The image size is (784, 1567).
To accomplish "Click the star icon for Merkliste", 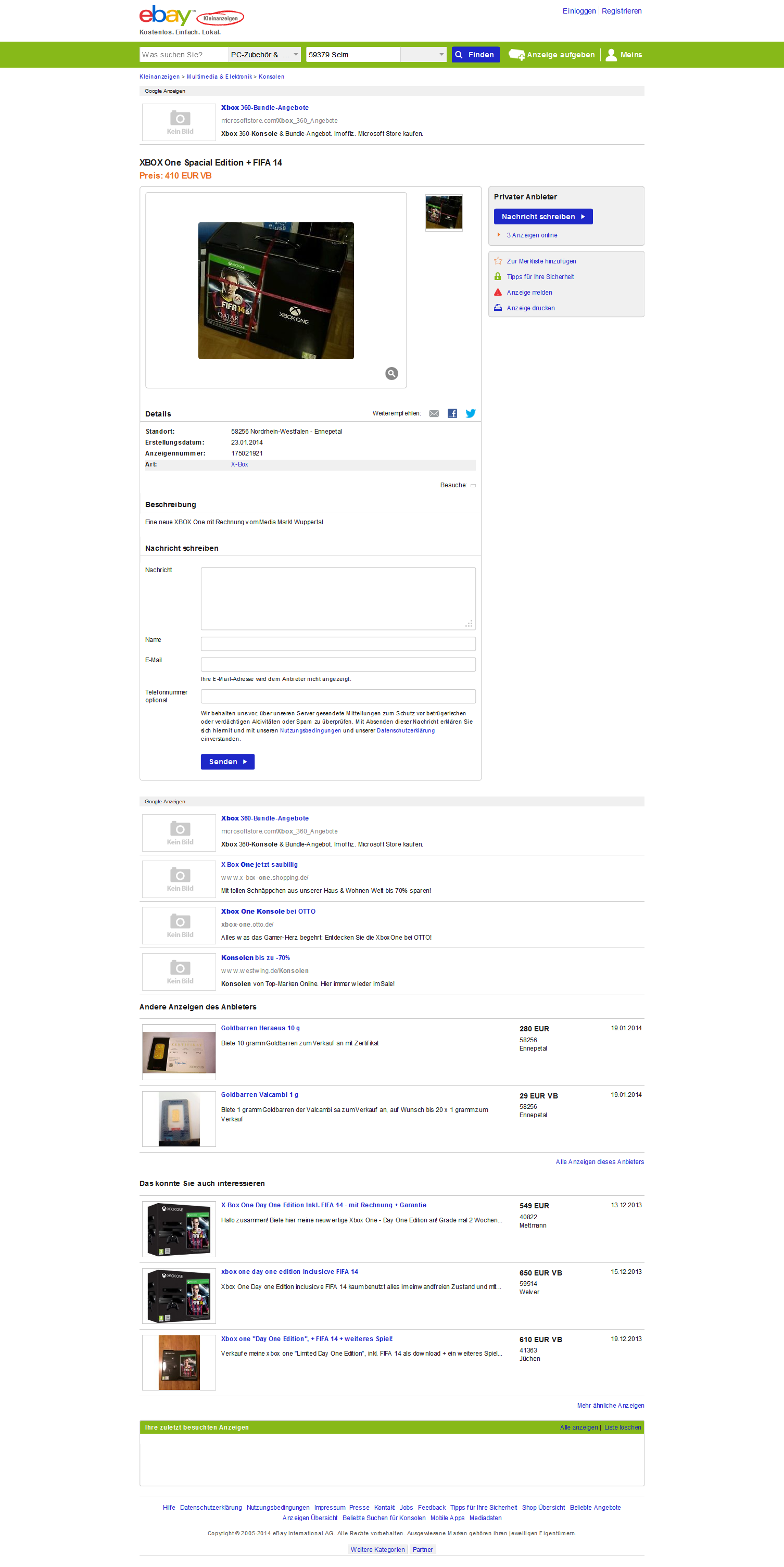I will 498,261.
